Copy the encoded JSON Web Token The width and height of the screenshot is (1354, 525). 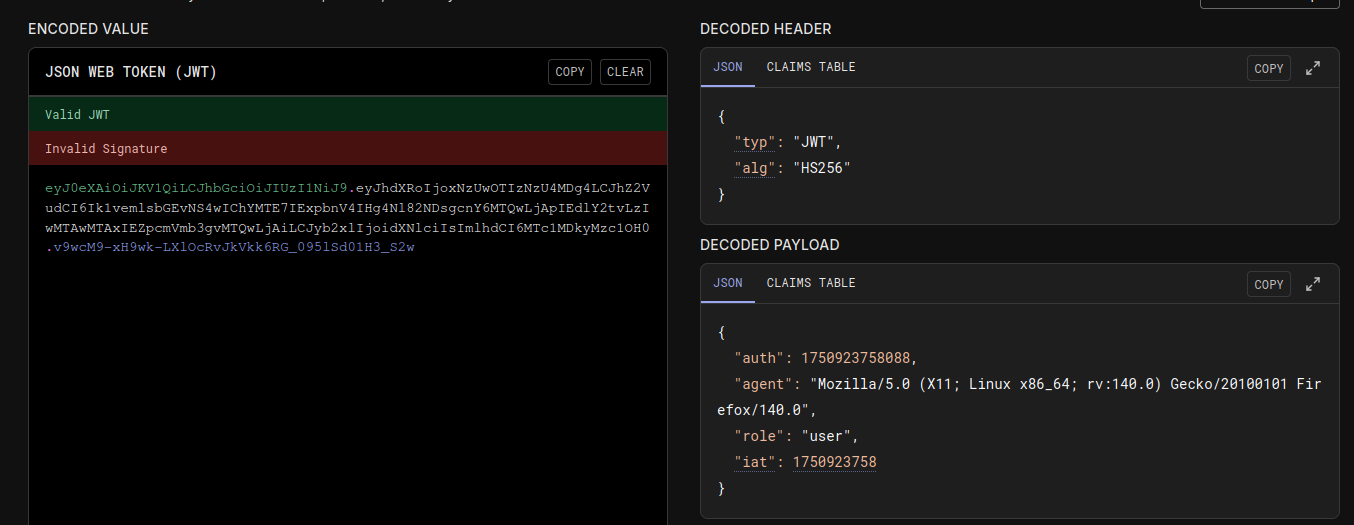point(569,72)
